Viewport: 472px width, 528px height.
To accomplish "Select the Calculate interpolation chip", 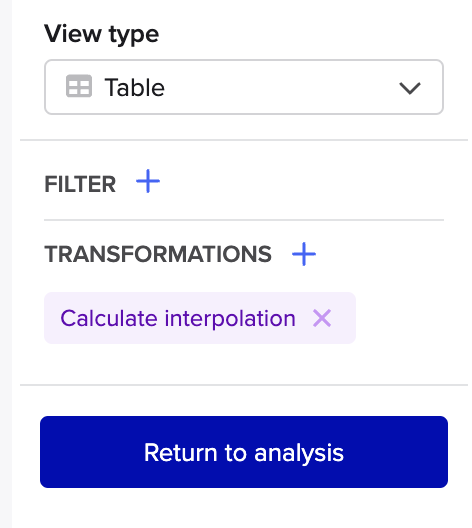I will (200, 318).
